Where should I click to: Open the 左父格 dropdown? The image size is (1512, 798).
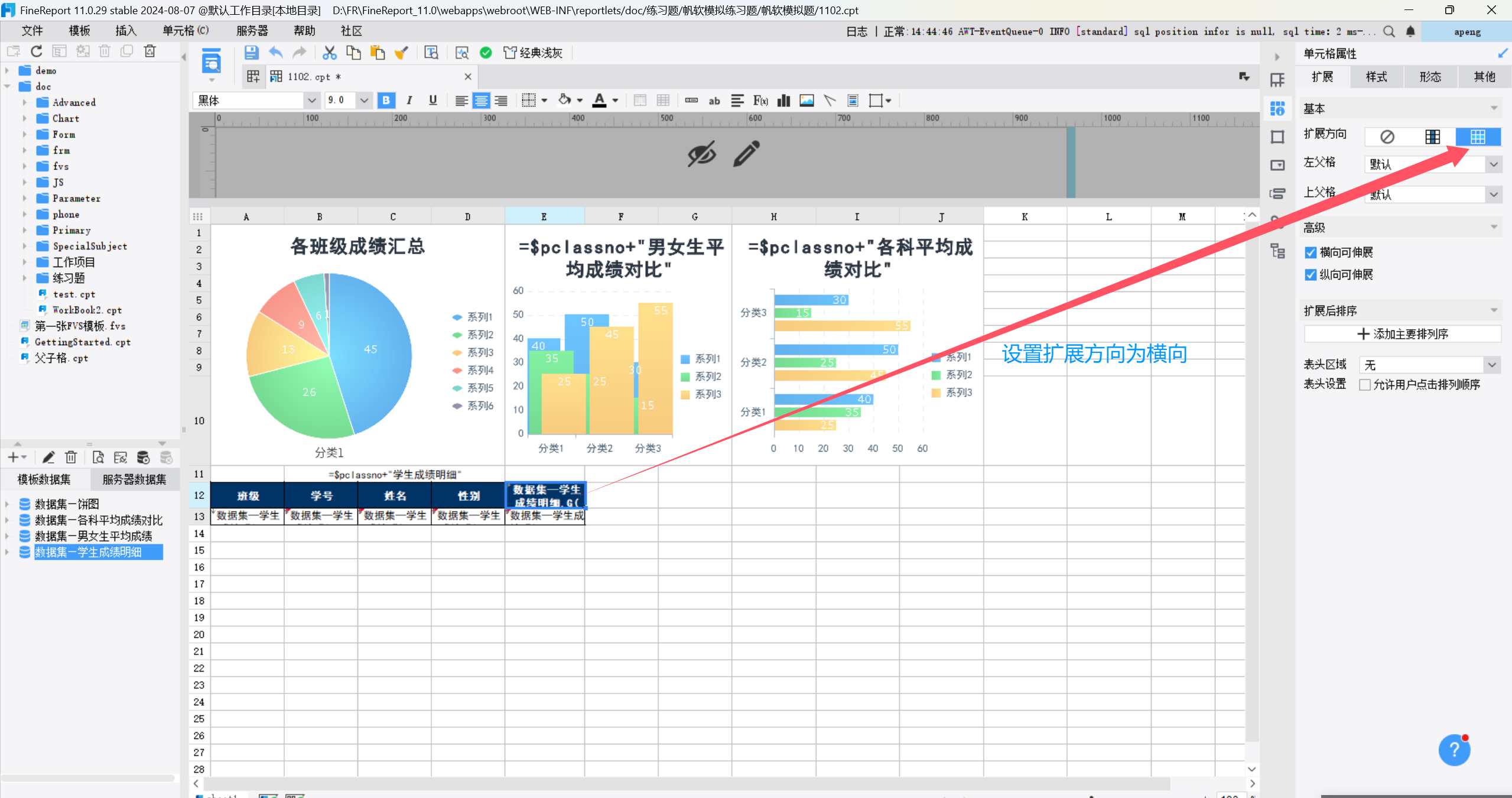(x=1493, y=164)
